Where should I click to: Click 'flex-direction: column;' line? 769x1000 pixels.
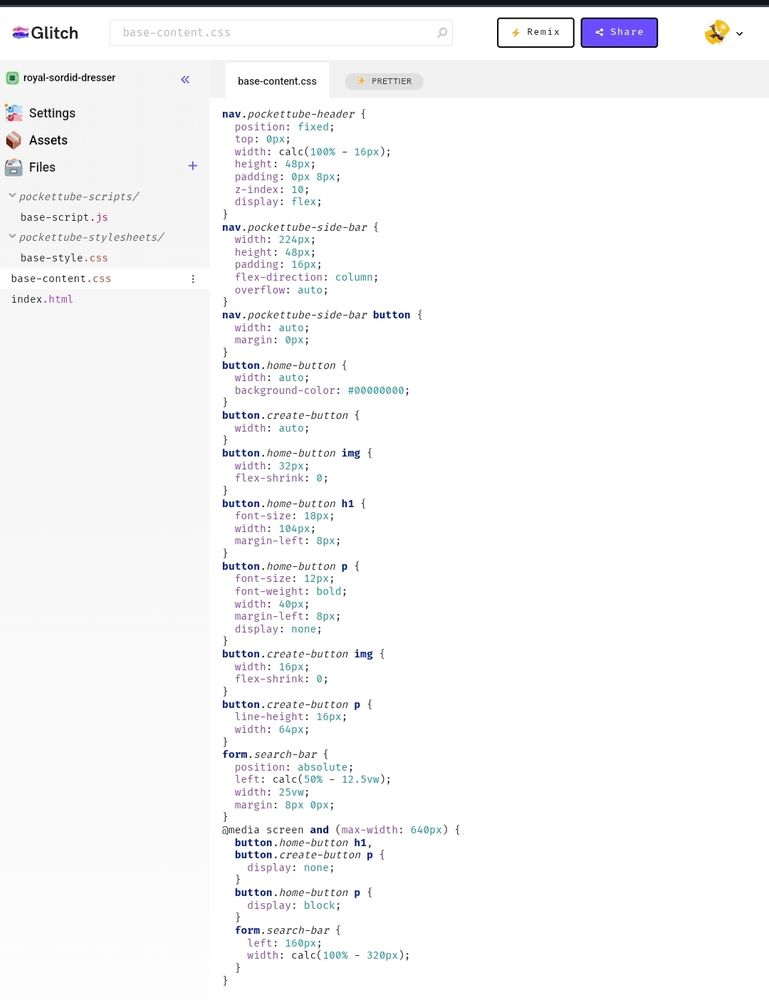coord(306,277)
